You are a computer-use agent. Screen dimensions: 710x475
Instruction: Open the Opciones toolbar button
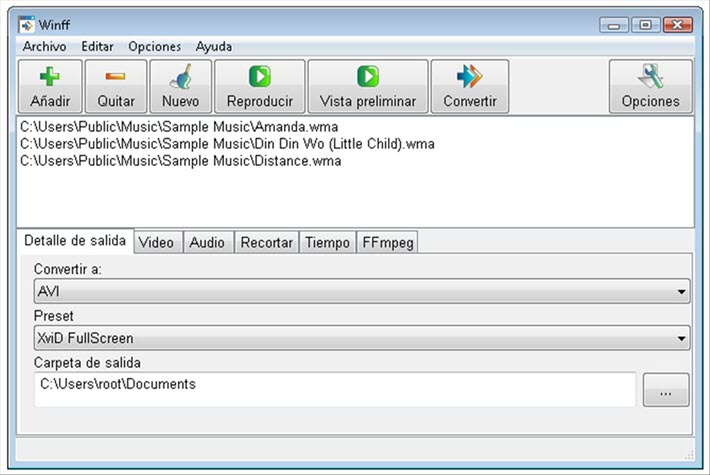coord(651,86)
